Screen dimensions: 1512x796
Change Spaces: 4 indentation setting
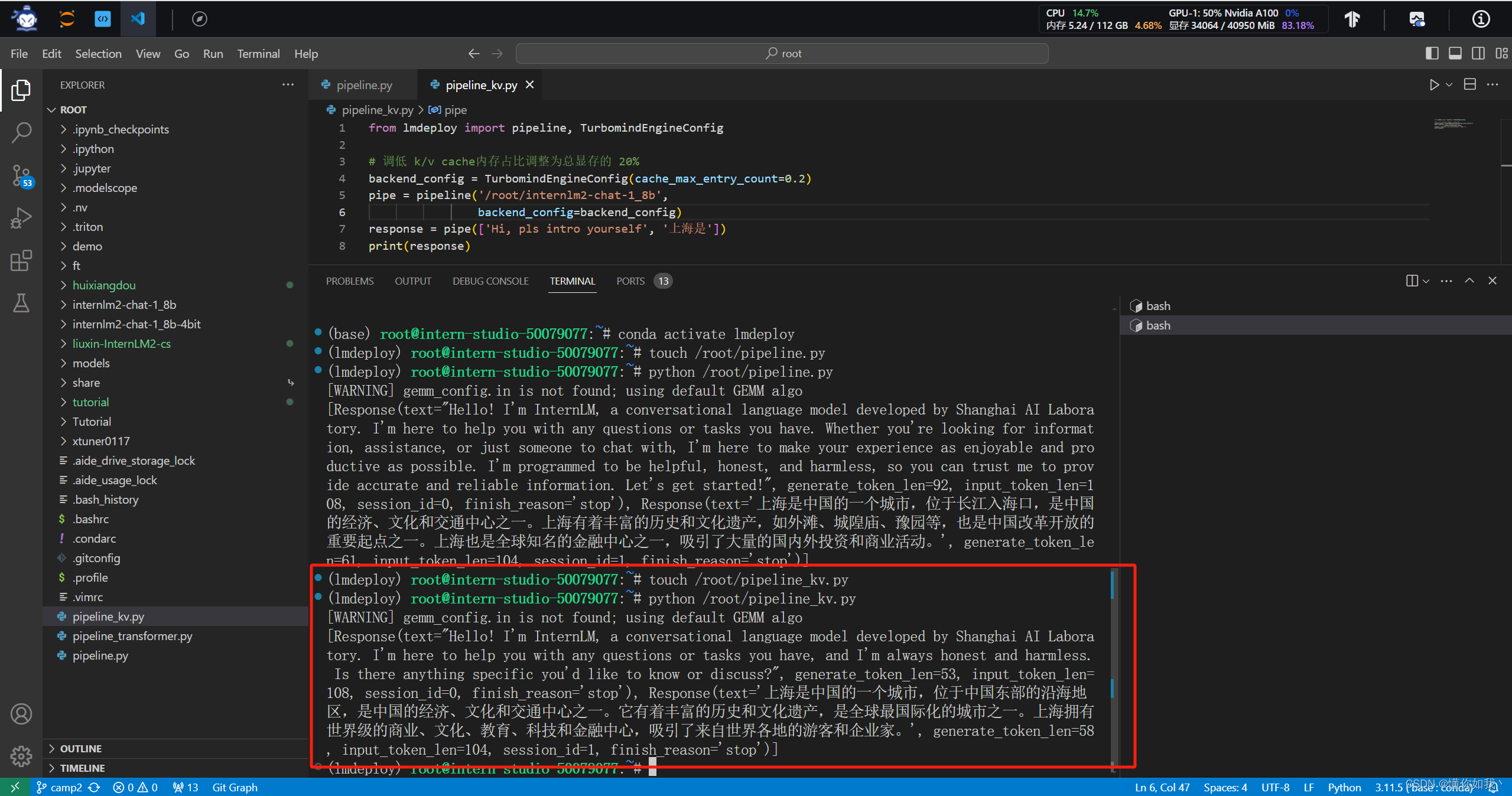point(1225,787)
